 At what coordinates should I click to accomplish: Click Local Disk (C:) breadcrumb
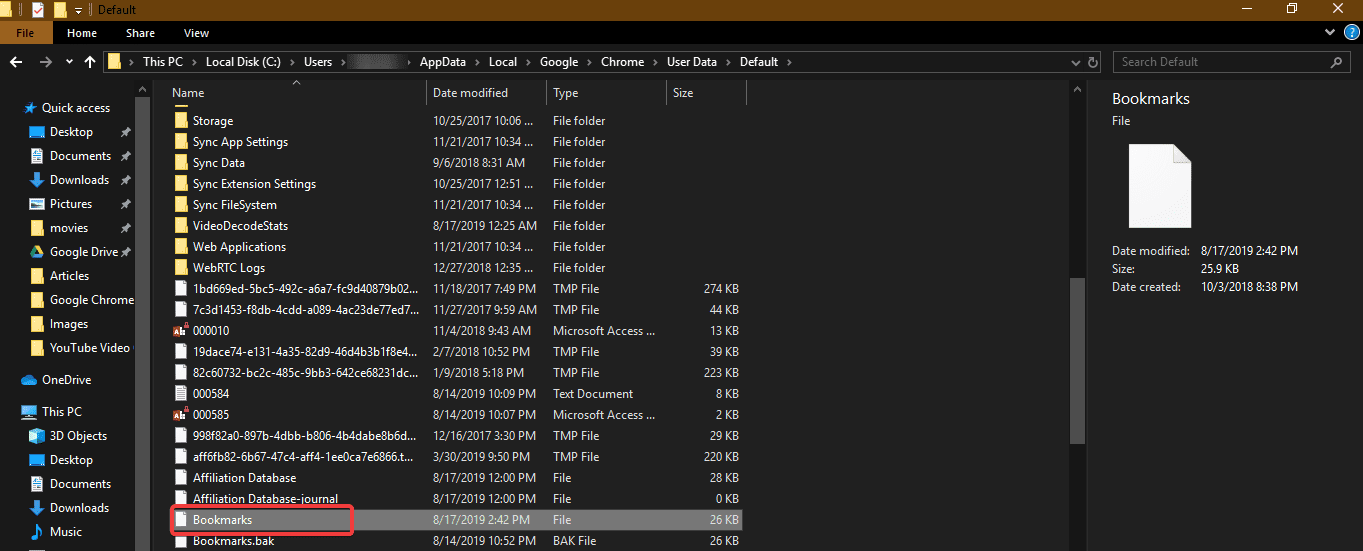click(244, 62)
